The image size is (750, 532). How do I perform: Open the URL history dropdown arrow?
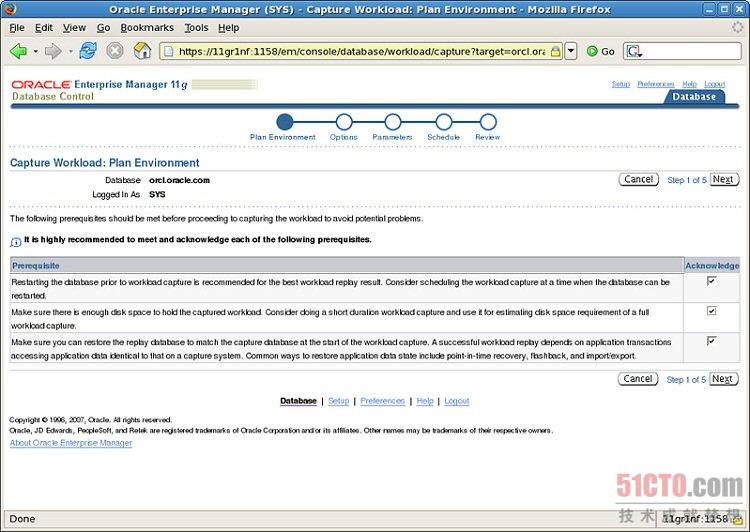click(x=571, y=51)
